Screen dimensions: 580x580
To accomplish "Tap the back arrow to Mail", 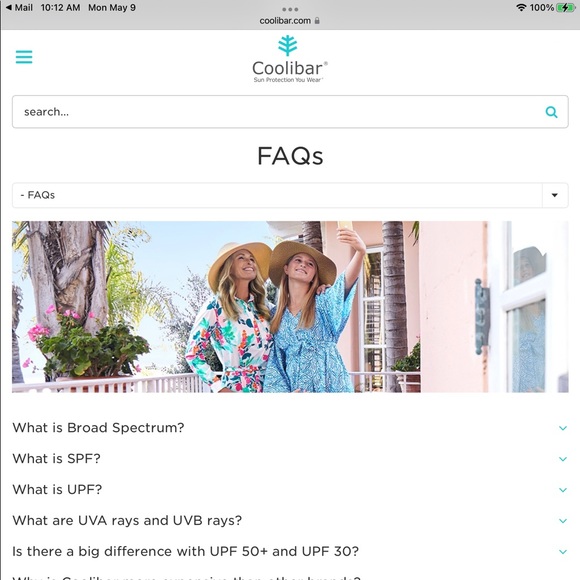I will tap(9, 7).
